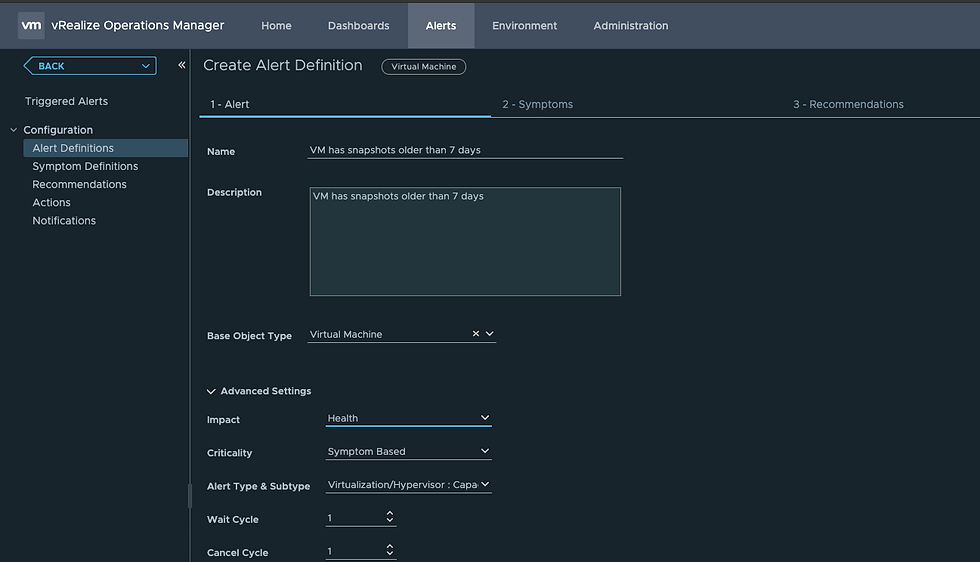Open the Environment menu
The height and width of the screenshot is (562, 980).
524,26
